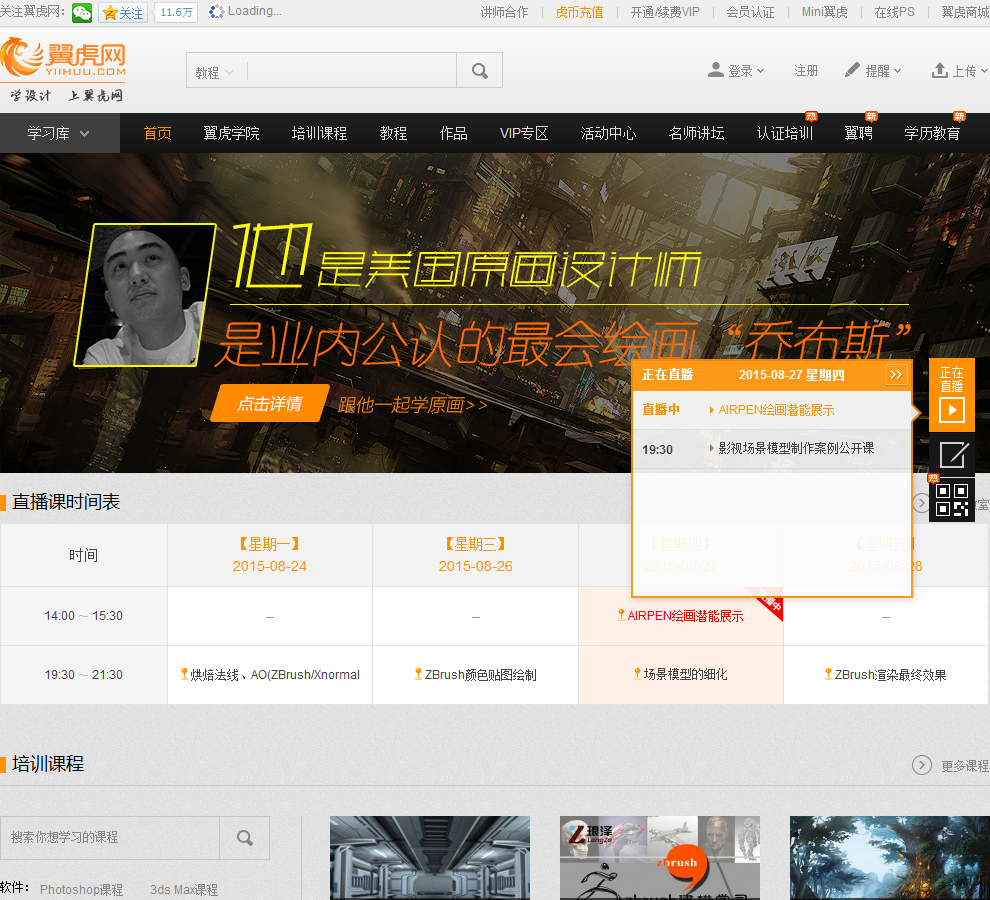
Task: Click the banner designer portrait photo
Action: (145, 295)
